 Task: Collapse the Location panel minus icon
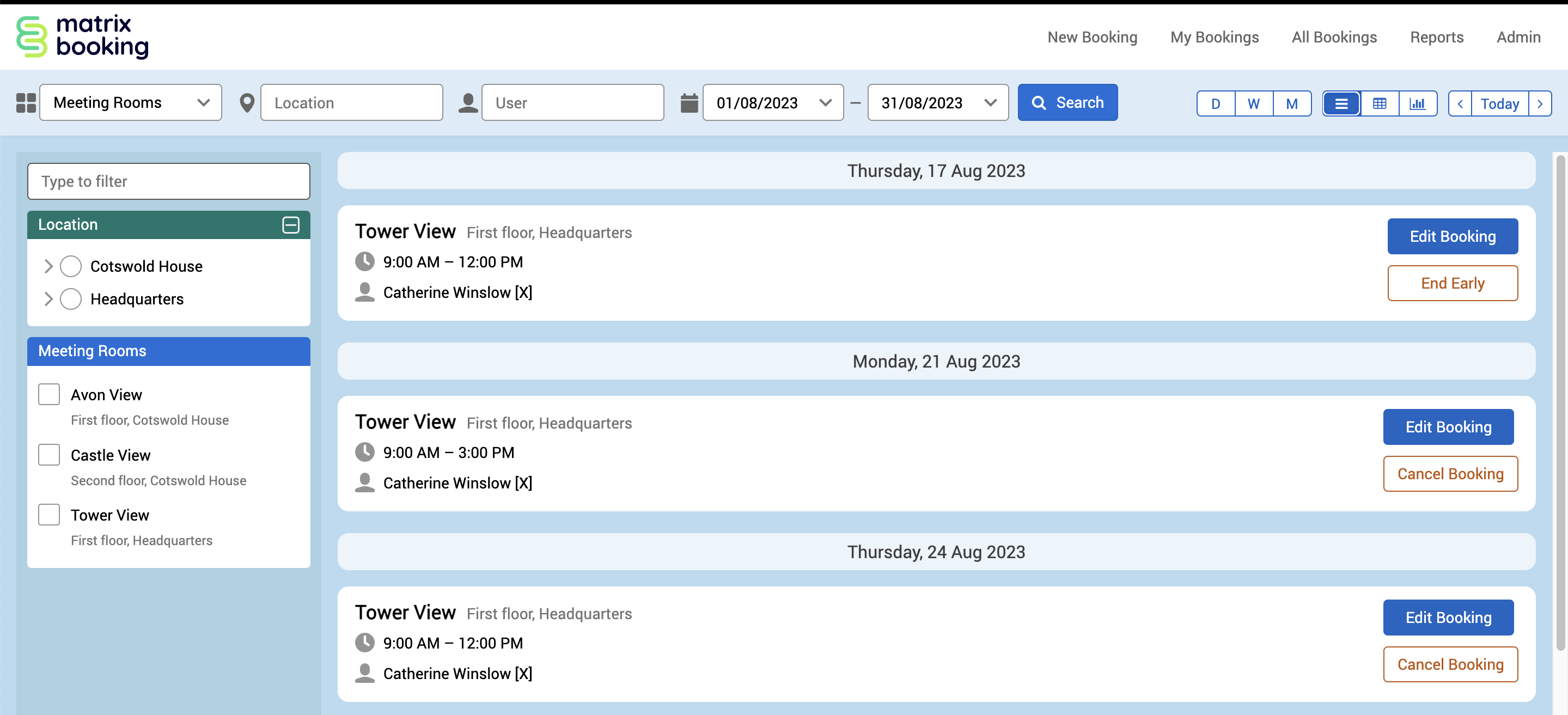click(290, 224)
